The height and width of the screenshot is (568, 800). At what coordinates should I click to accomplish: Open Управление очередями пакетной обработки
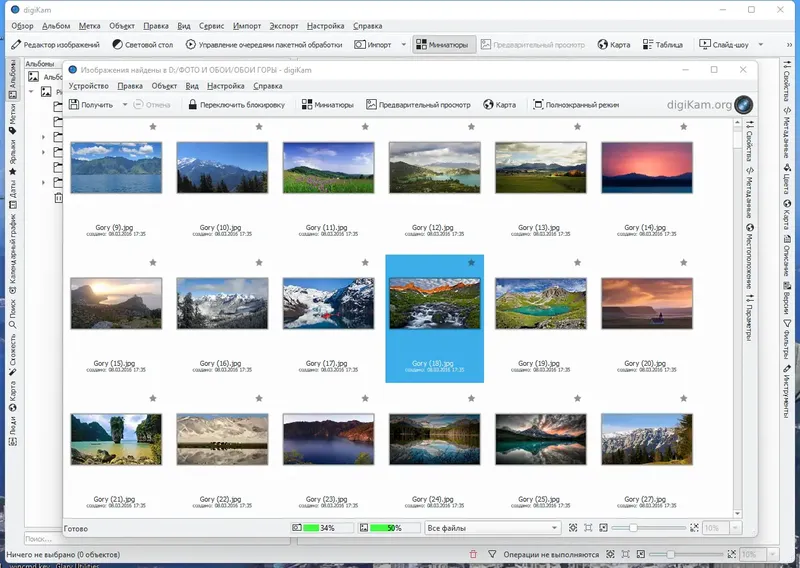264,45
